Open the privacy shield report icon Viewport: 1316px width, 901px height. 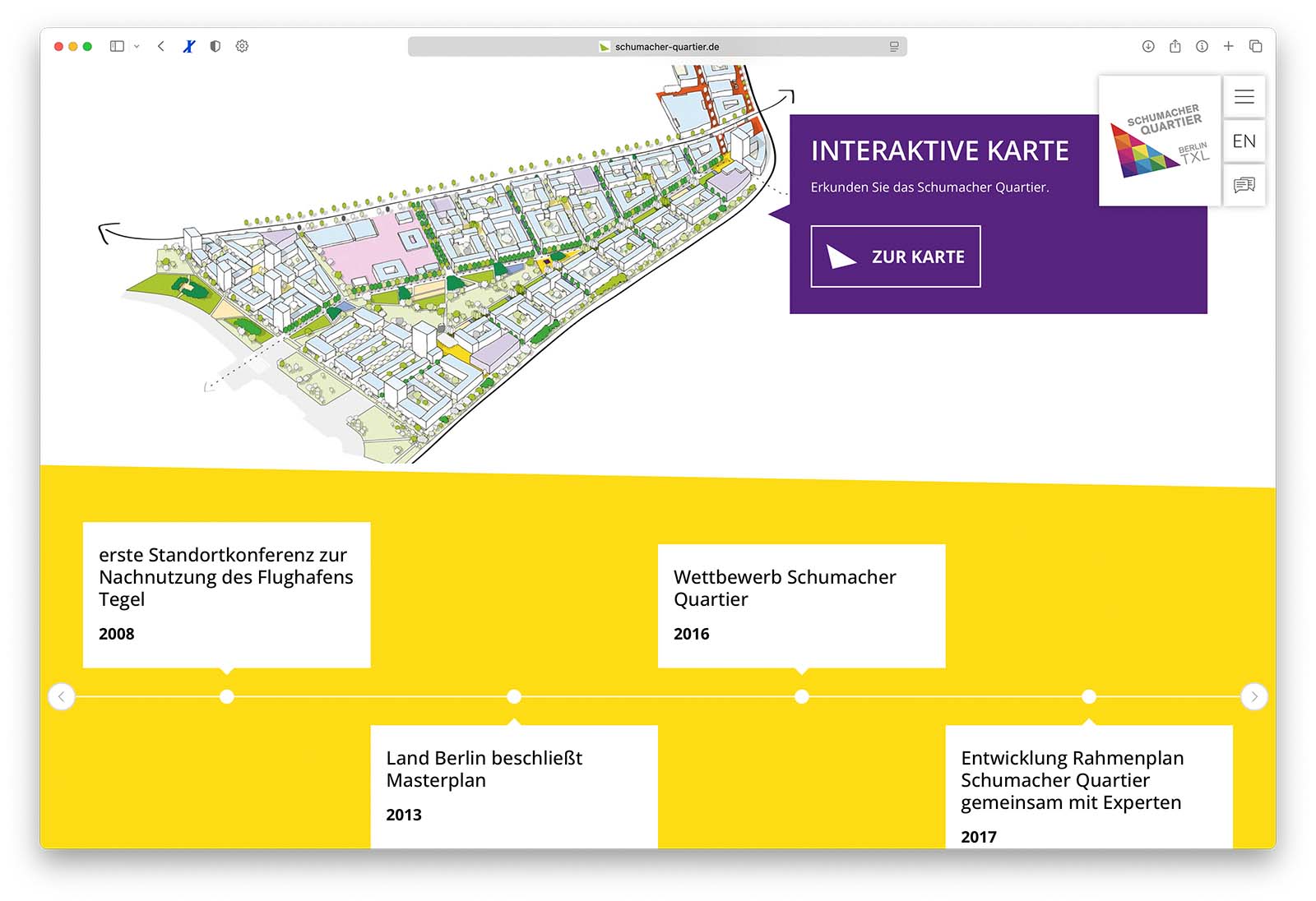pos(215,47)
